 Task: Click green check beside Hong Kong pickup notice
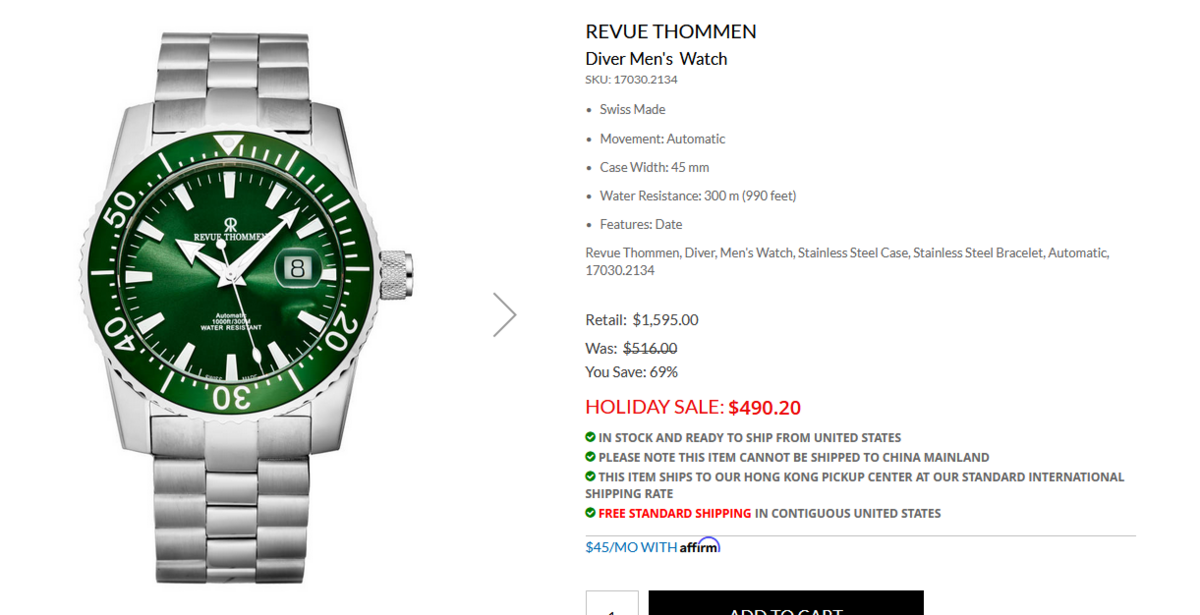590,476
